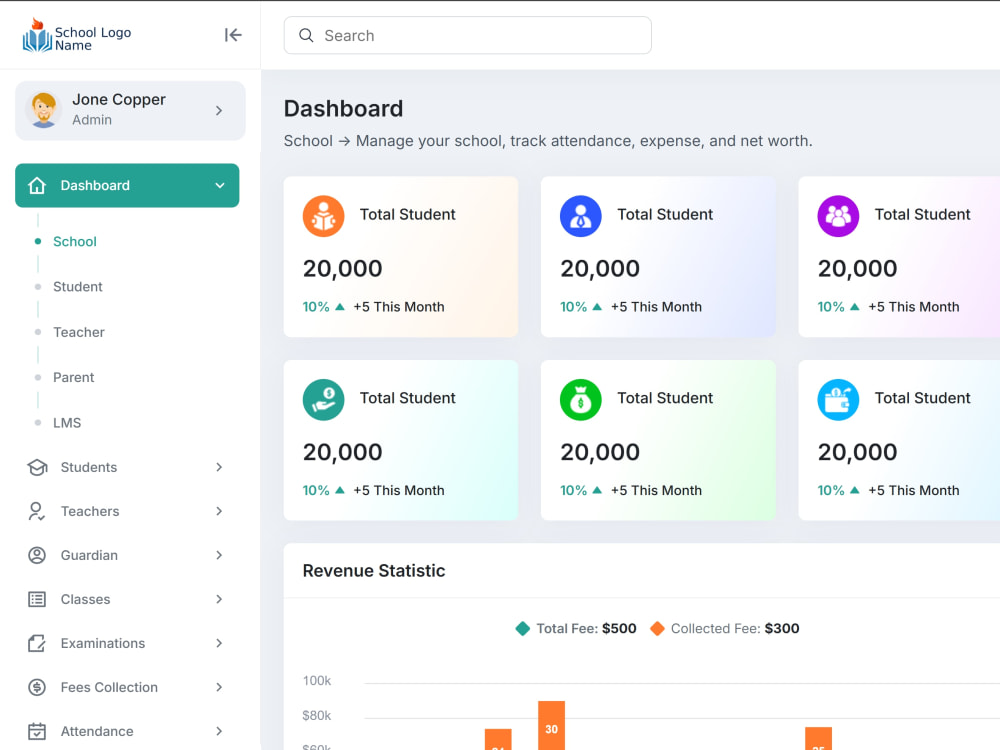
Task: Open the Parent submenu item
Action: tap(73, 378)
